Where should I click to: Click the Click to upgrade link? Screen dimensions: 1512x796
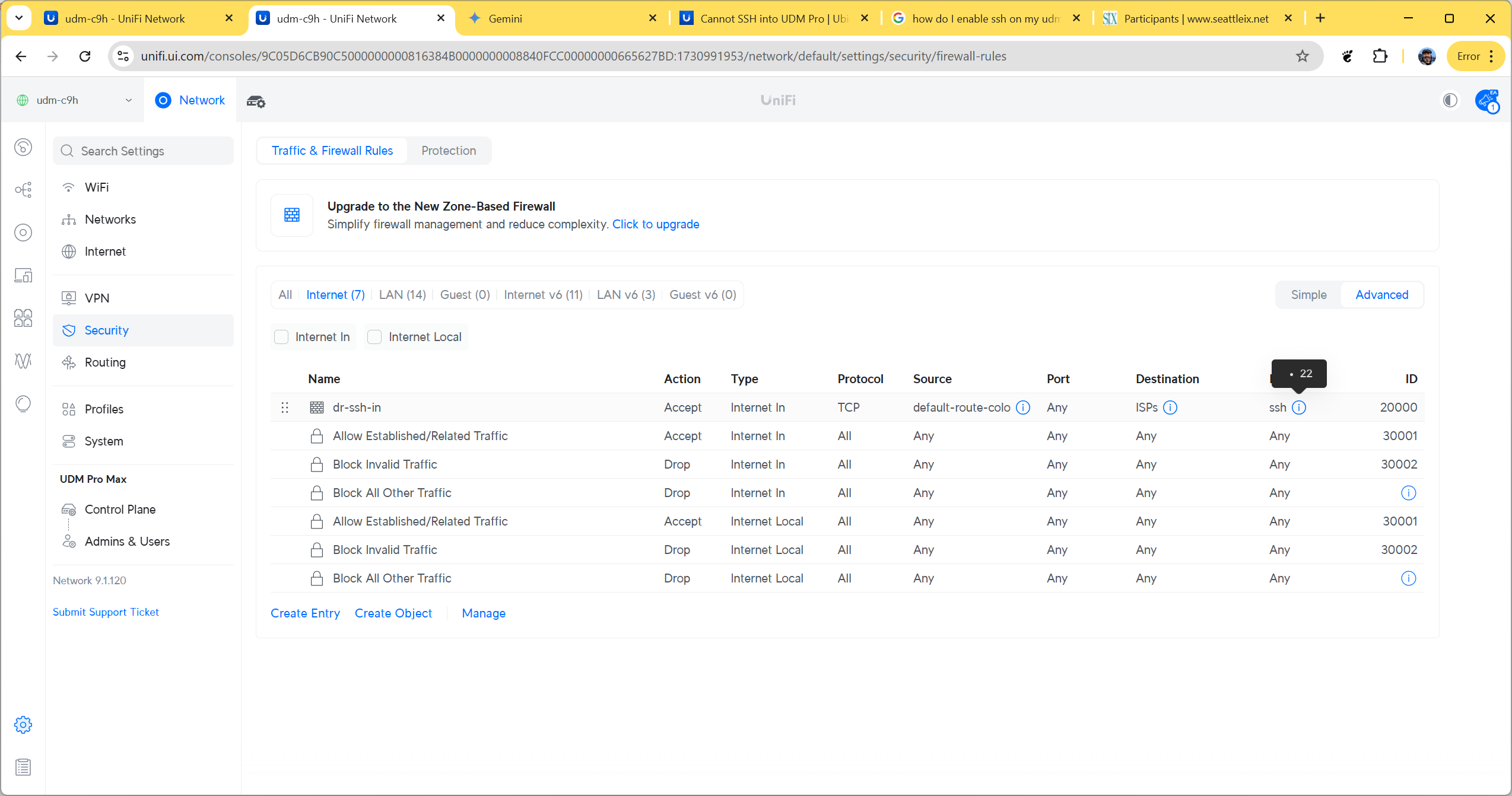coord(656,224)
